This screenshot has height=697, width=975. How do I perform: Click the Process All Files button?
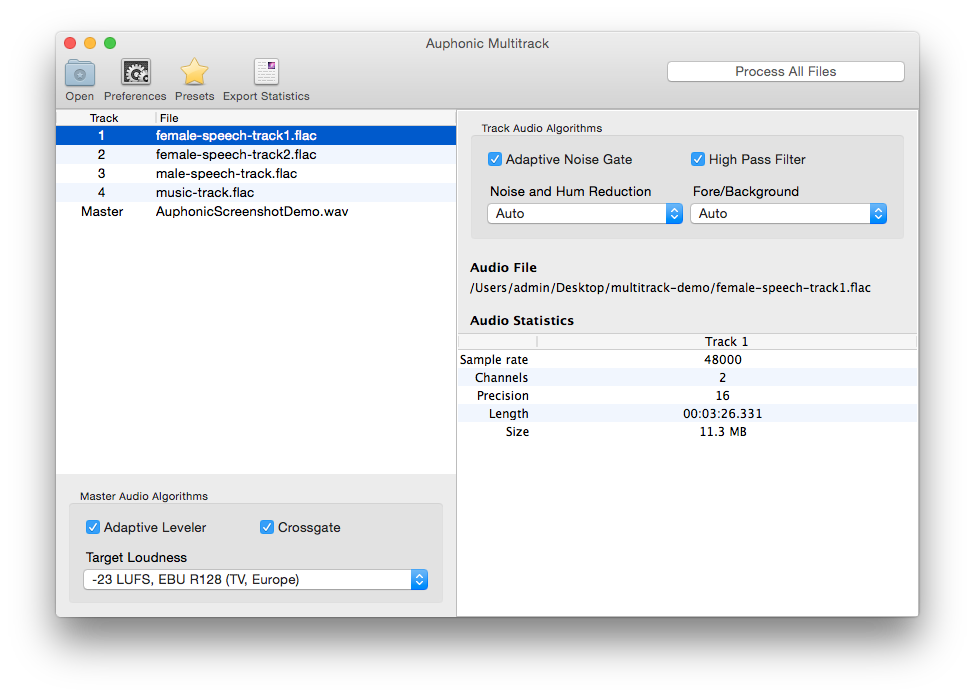pos(785,72)
